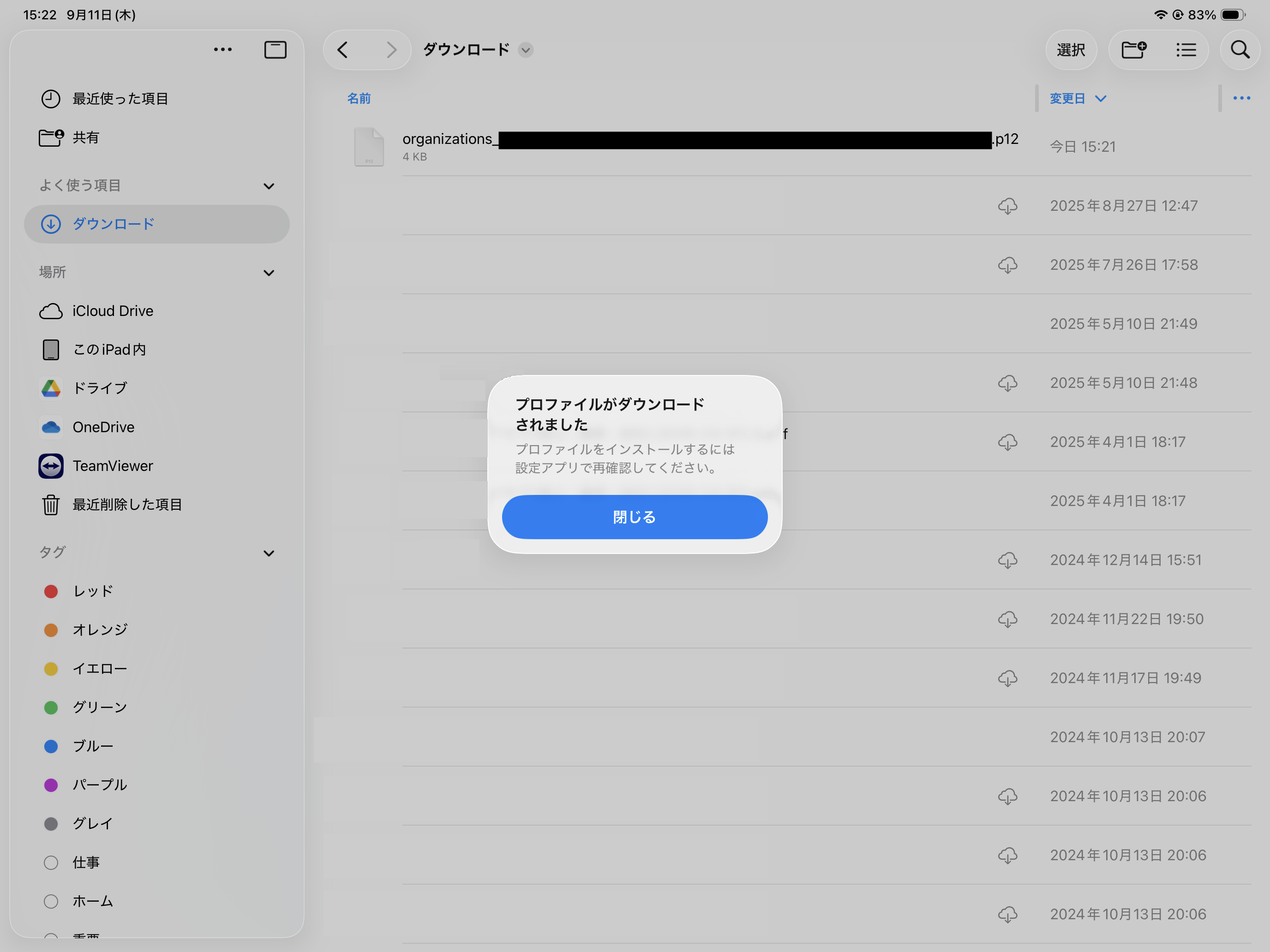Screen dimensions: 1270x952
Task: Click the sidebar toggle icon
Action: (275, 50)
